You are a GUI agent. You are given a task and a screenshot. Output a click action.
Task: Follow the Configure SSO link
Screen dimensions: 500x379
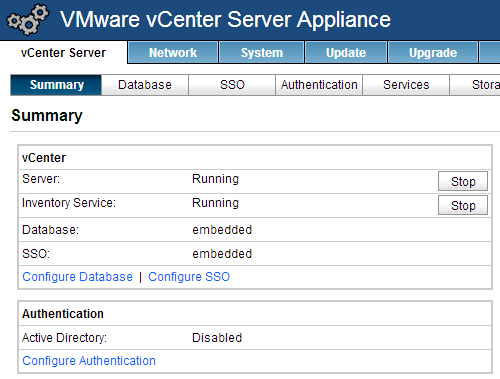[189, 277]
